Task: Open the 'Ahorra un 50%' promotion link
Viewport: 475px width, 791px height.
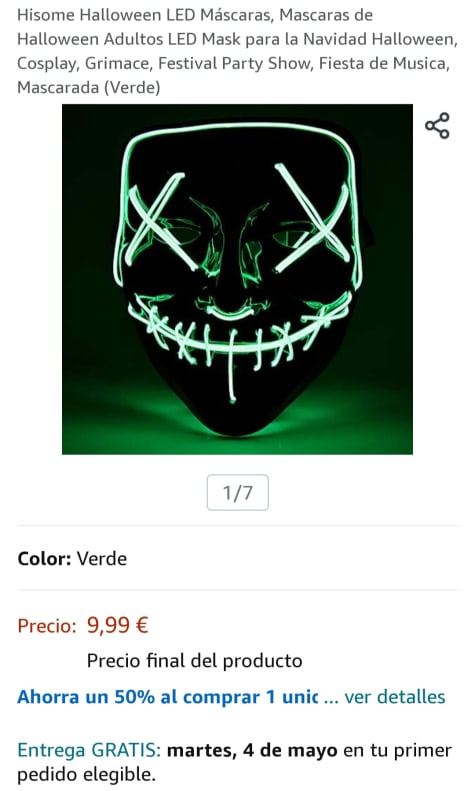Action: point(167,697)
